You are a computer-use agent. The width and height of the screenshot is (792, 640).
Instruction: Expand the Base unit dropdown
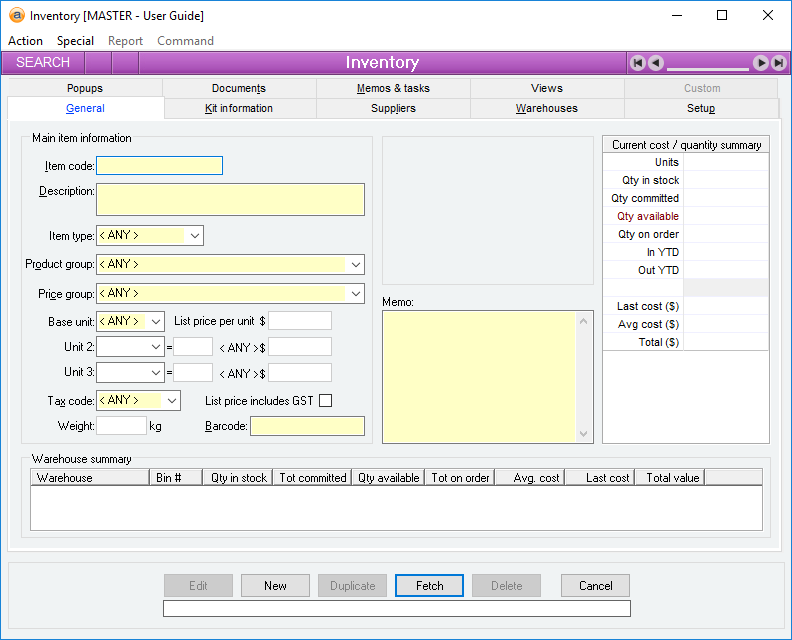coord(156,322)
